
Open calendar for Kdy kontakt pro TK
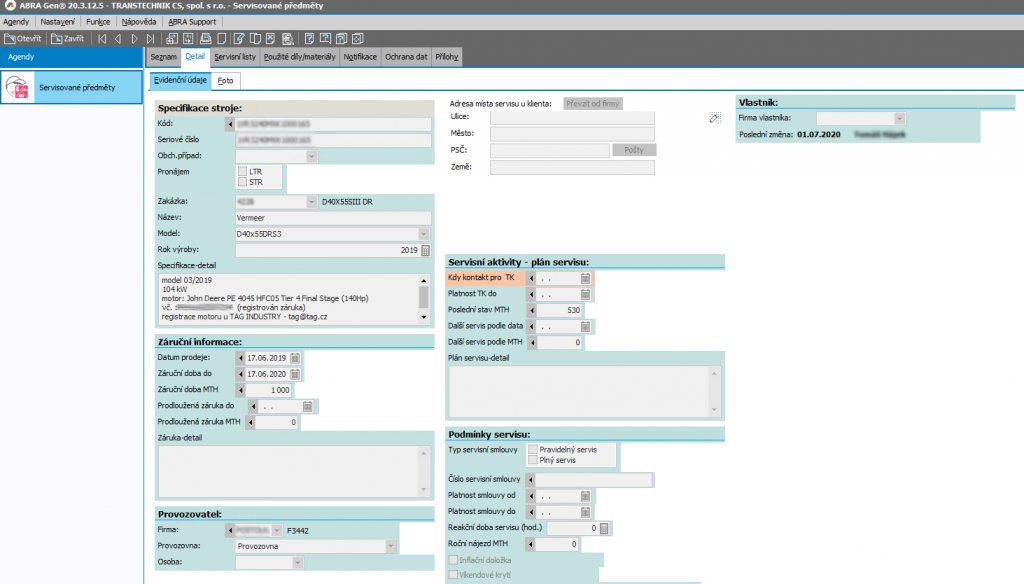(585, 278)
